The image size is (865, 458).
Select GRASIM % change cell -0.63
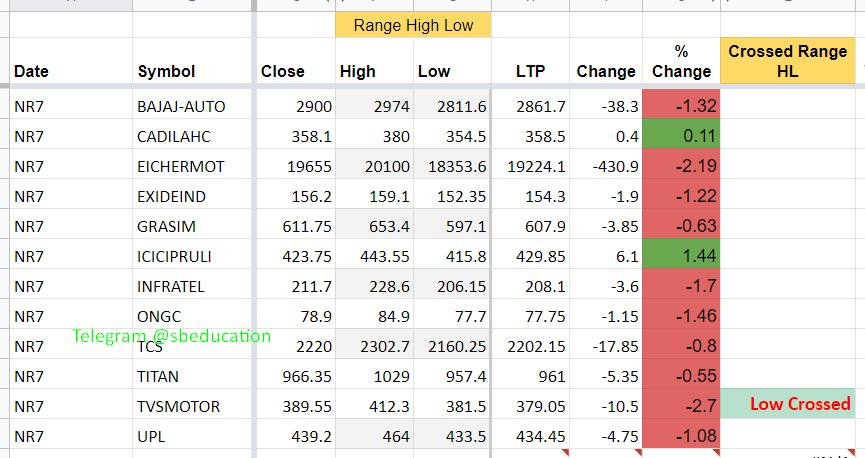[681, 225]
